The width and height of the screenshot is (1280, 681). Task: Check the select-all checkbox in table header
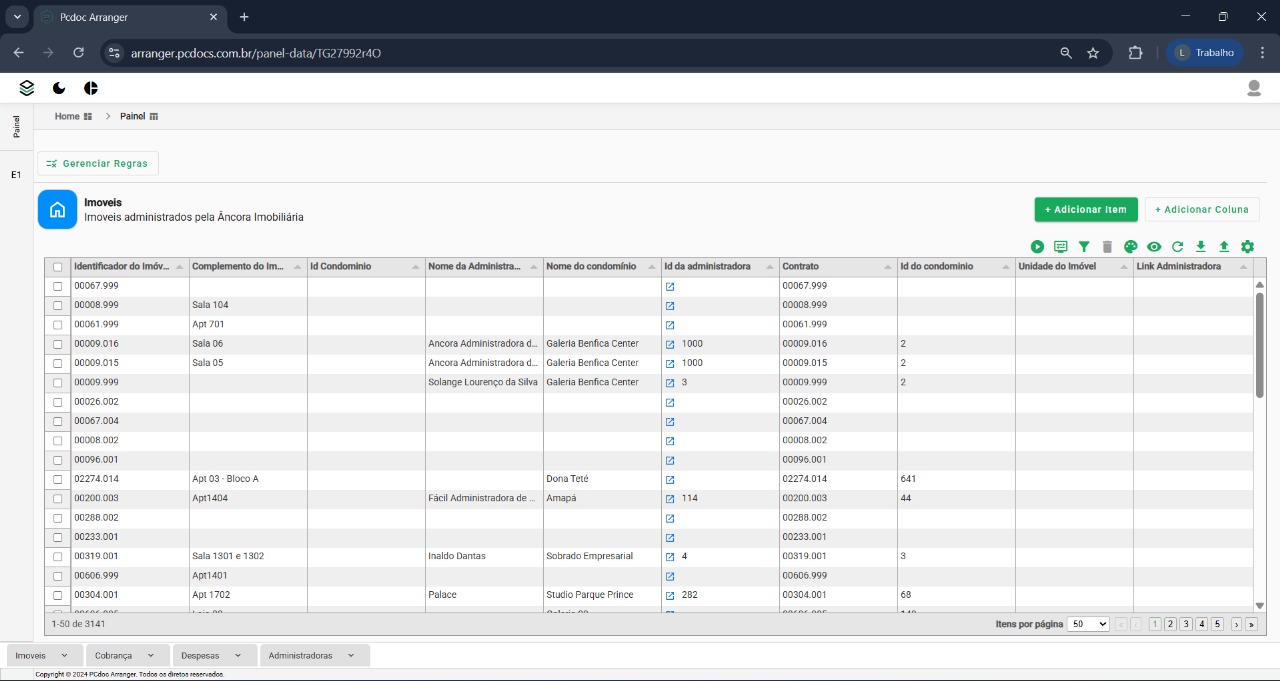pyautogui.click(x=57, y=267)
